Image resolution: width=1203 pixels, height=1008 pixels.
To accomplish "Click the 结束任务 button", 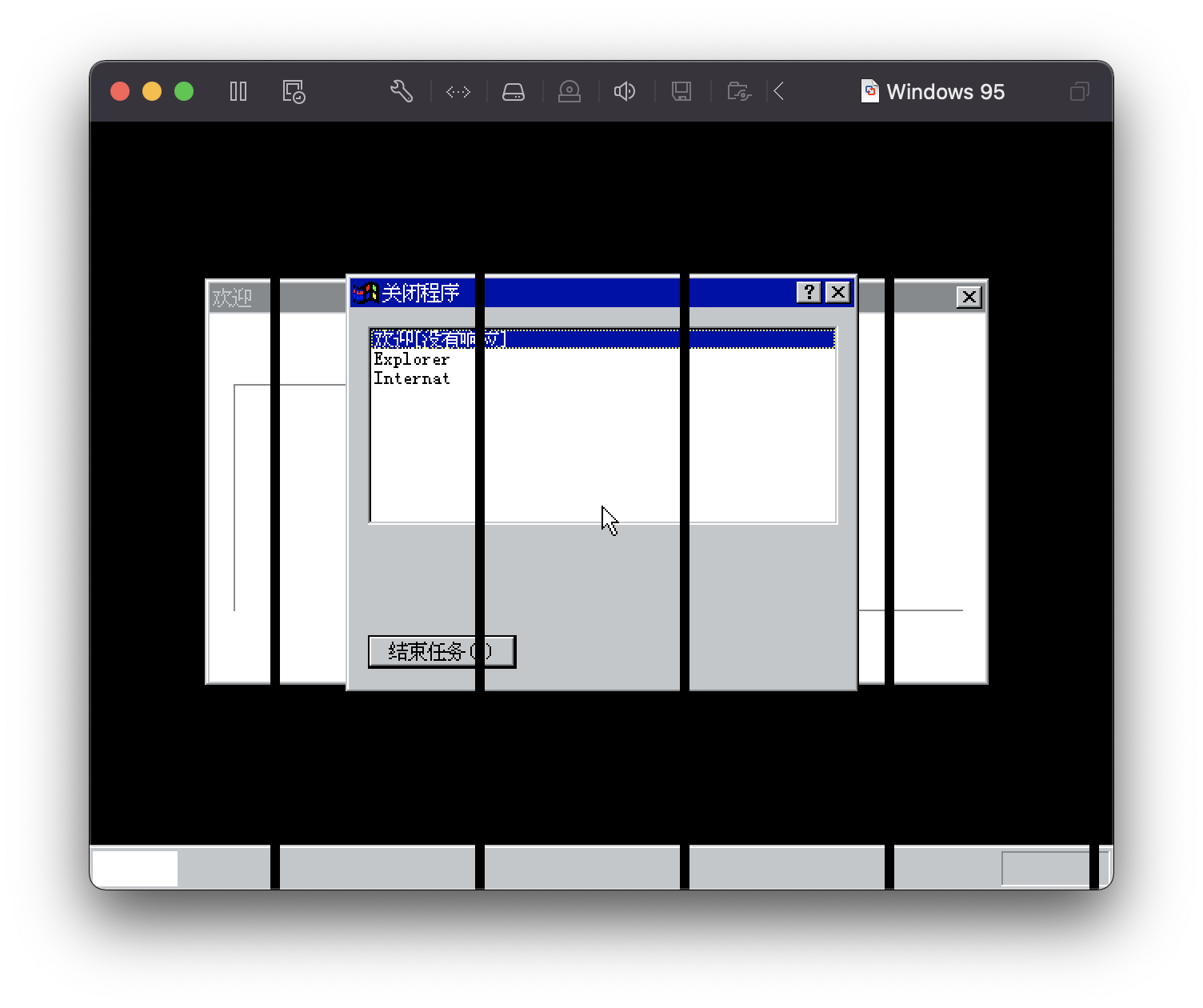I will click(x=442, y=651).
